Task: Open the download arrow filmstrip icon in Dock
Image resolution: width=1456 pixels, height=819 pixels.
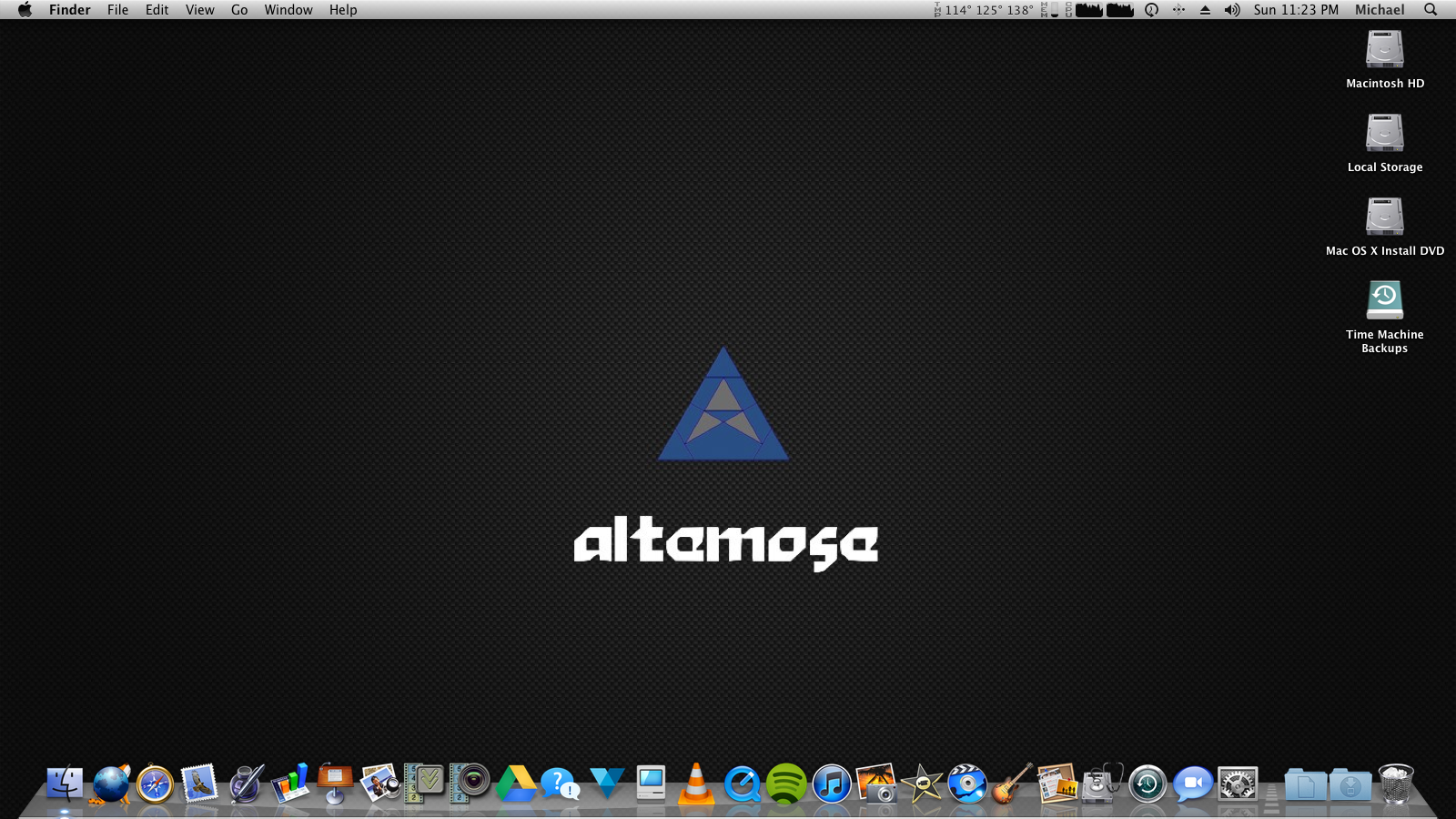Action: point(425,784)
